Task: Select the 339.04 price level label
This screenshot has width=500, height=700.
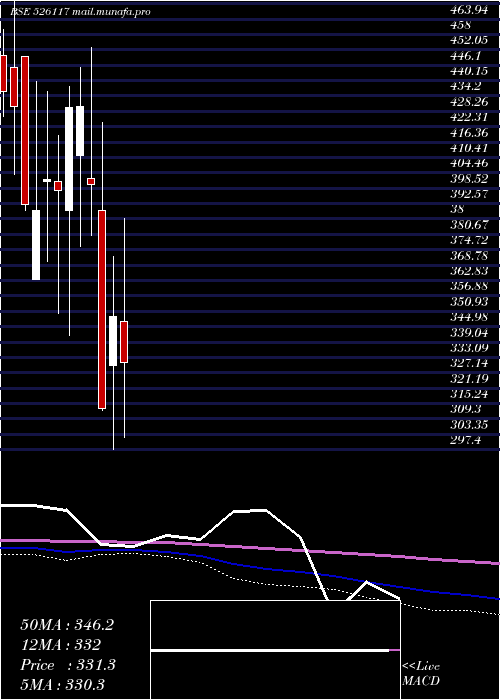Action: 469,333
